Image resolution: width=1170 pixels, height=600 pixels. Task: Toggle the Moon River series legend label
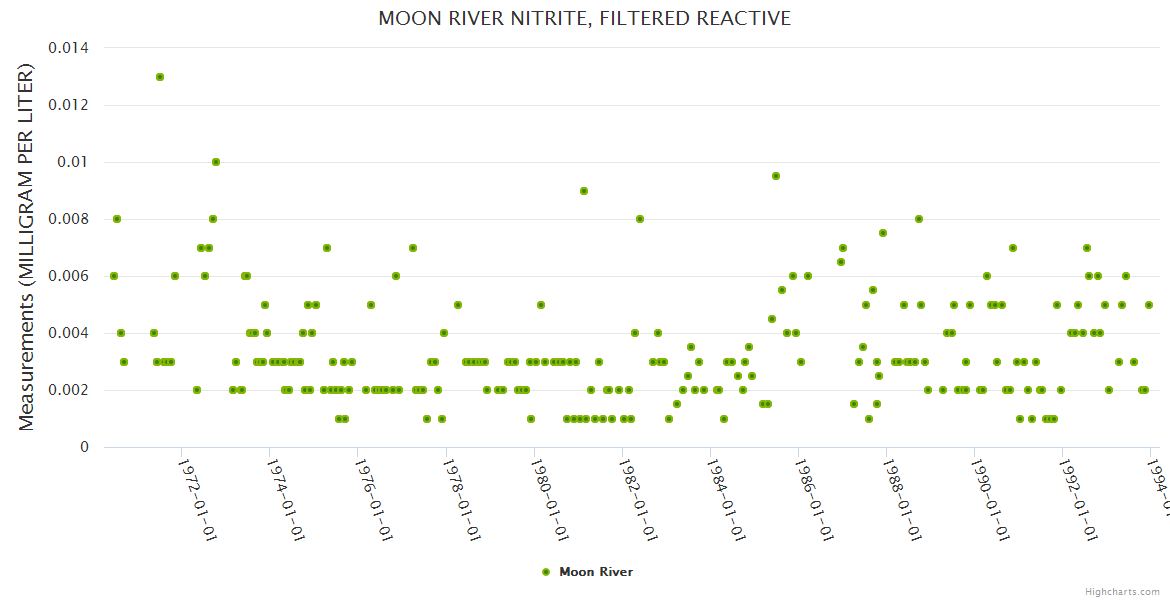pyautogui.click(x=596, y=572)
